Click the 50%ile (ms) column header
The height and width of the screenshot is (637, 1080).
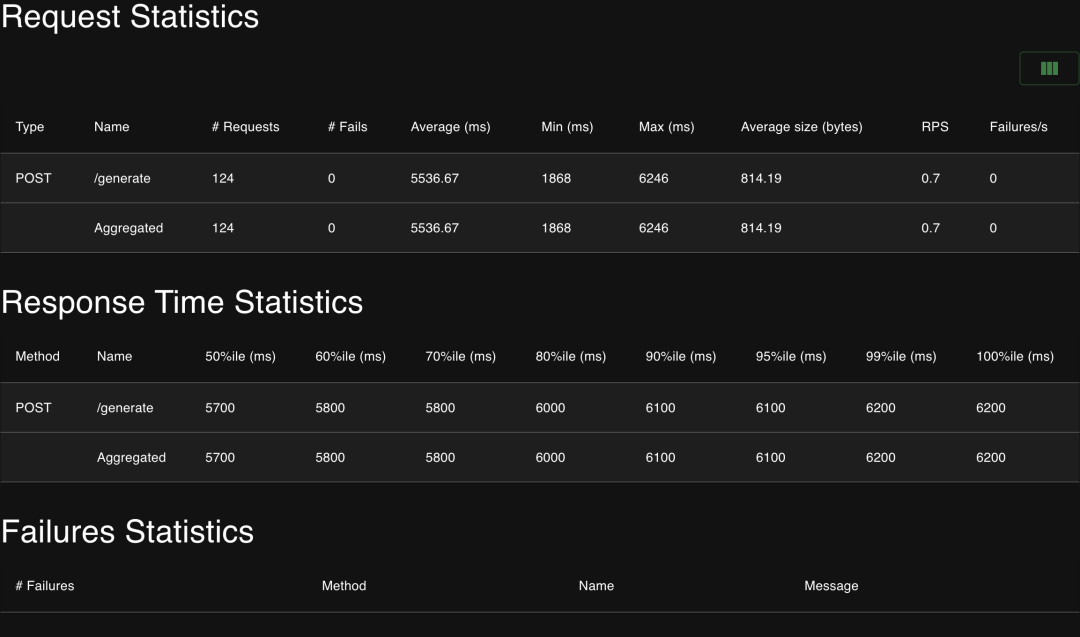coord(240,356)
